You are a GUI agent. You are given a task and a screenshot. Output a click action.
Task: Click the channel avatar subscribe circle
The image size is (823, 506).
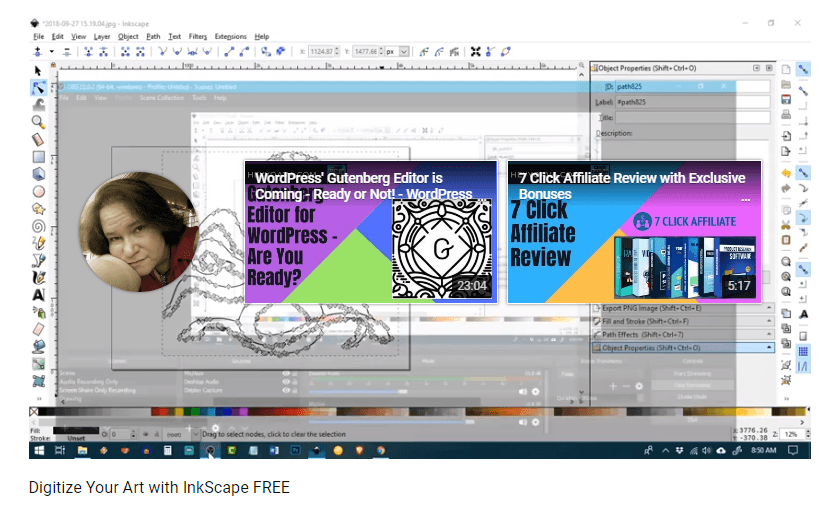(x=139, y=231)
